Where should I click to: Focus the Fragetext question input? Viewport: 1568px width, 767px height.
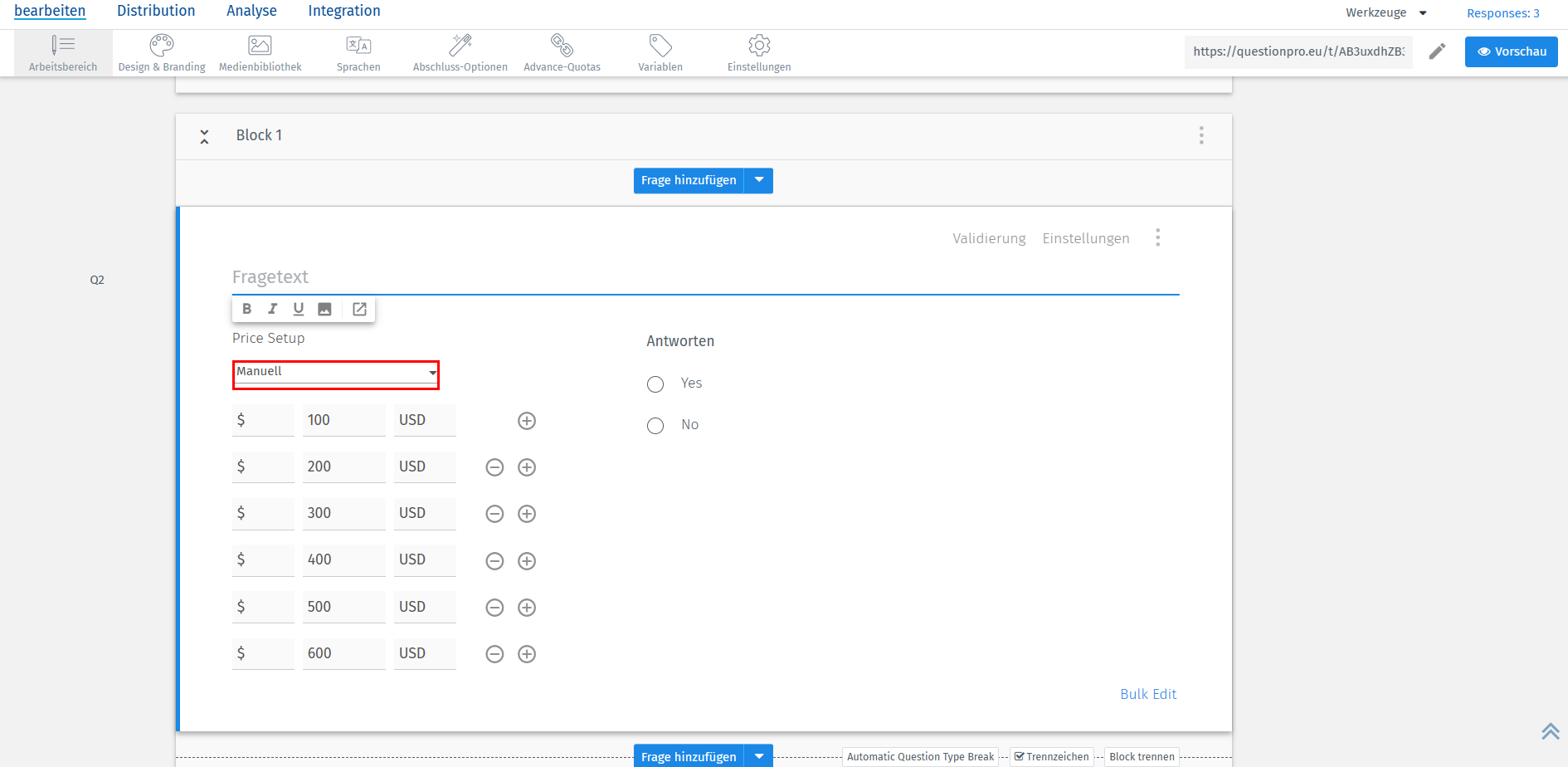tap(705, 277)
